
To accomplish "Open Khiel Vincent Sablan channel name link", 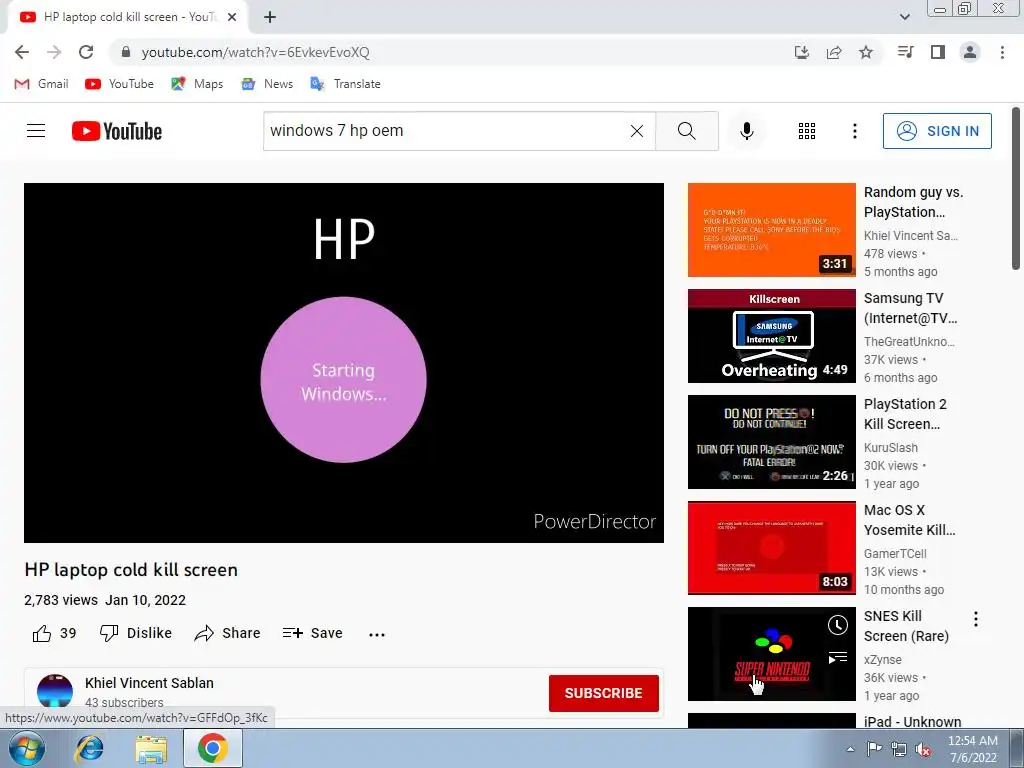I will coord(150,683).
